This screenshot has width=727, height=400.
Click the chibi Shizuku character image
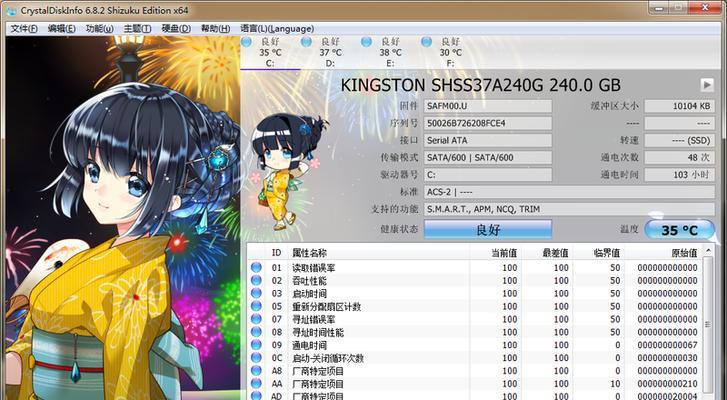(x=289, y=172)
